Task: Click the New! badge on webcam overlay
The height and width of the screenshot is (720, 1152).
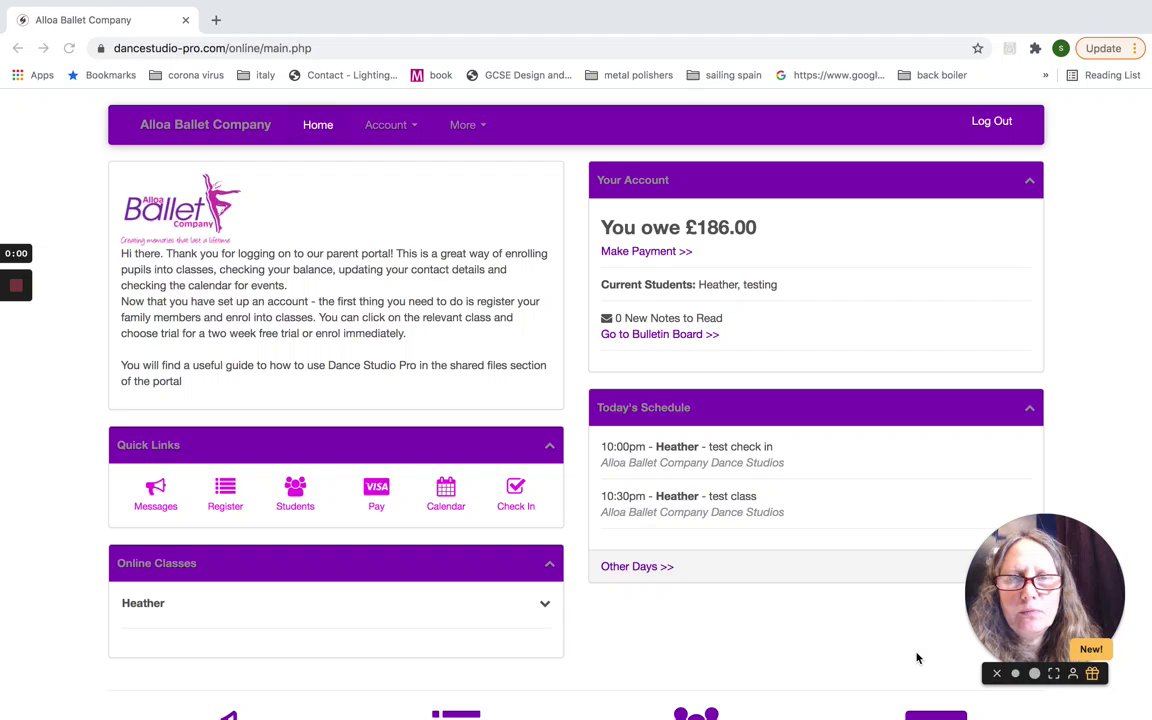Action: tap(1091, 649)
